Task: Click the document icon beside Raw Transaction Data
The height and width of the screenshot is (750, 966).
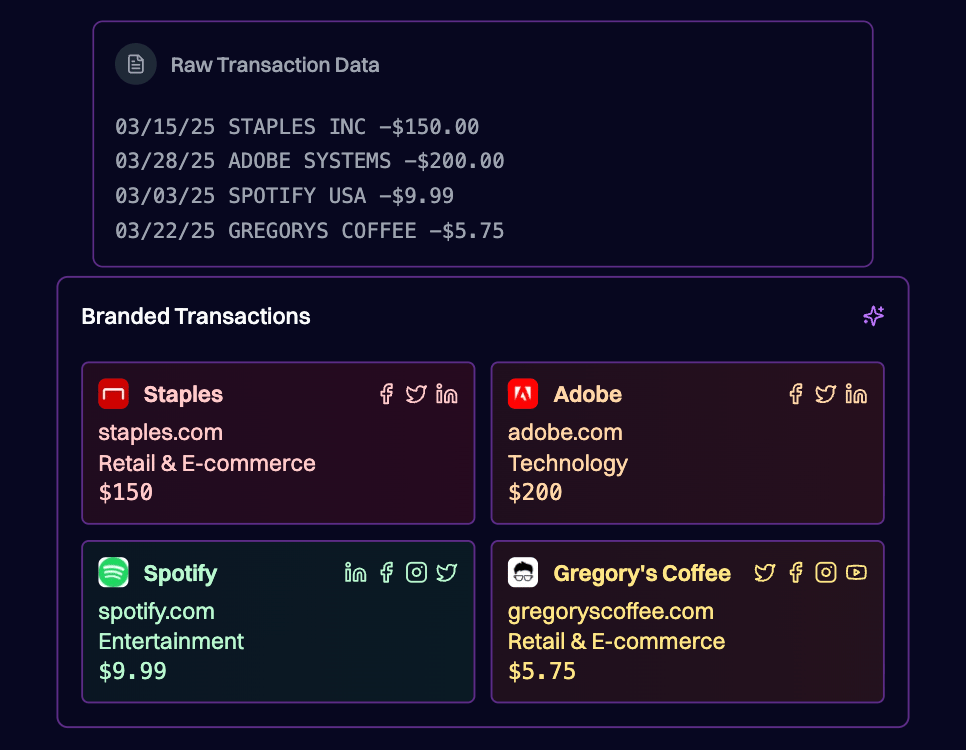Action: pyautogui.click(x=136, y=64)
